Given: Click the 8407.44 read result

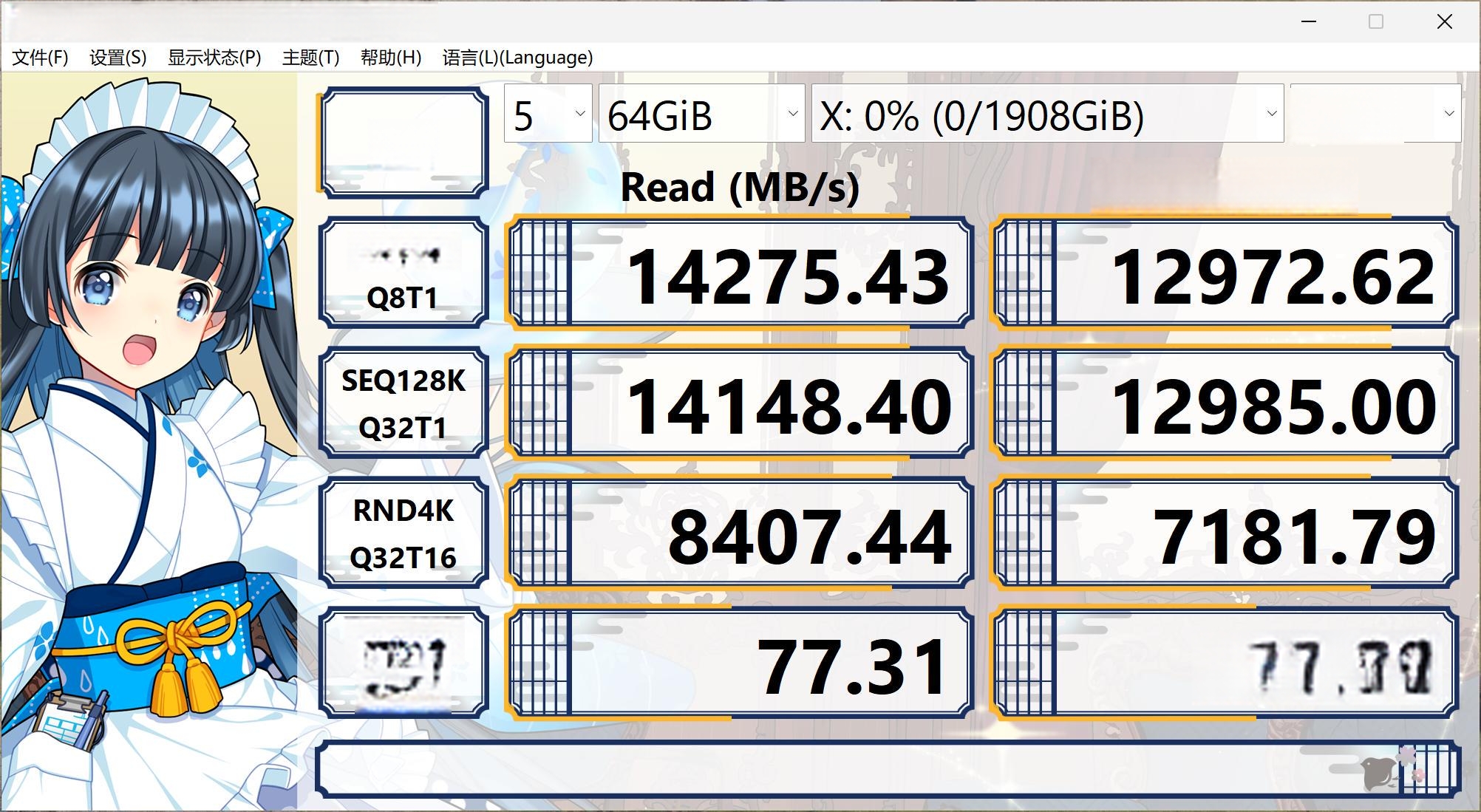Looking at the screenshot, I should point(739,533).
